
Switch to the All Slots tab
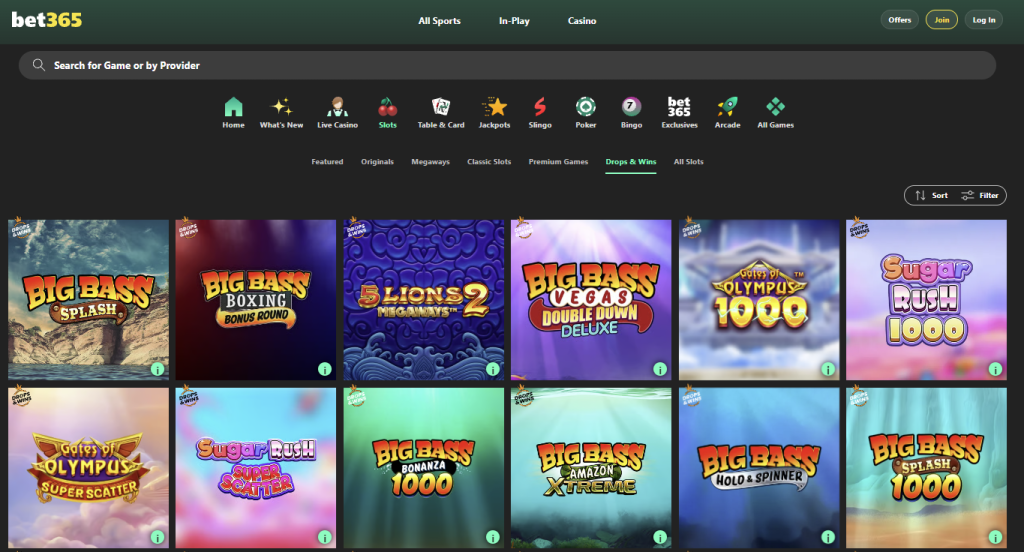click(688, 161)
